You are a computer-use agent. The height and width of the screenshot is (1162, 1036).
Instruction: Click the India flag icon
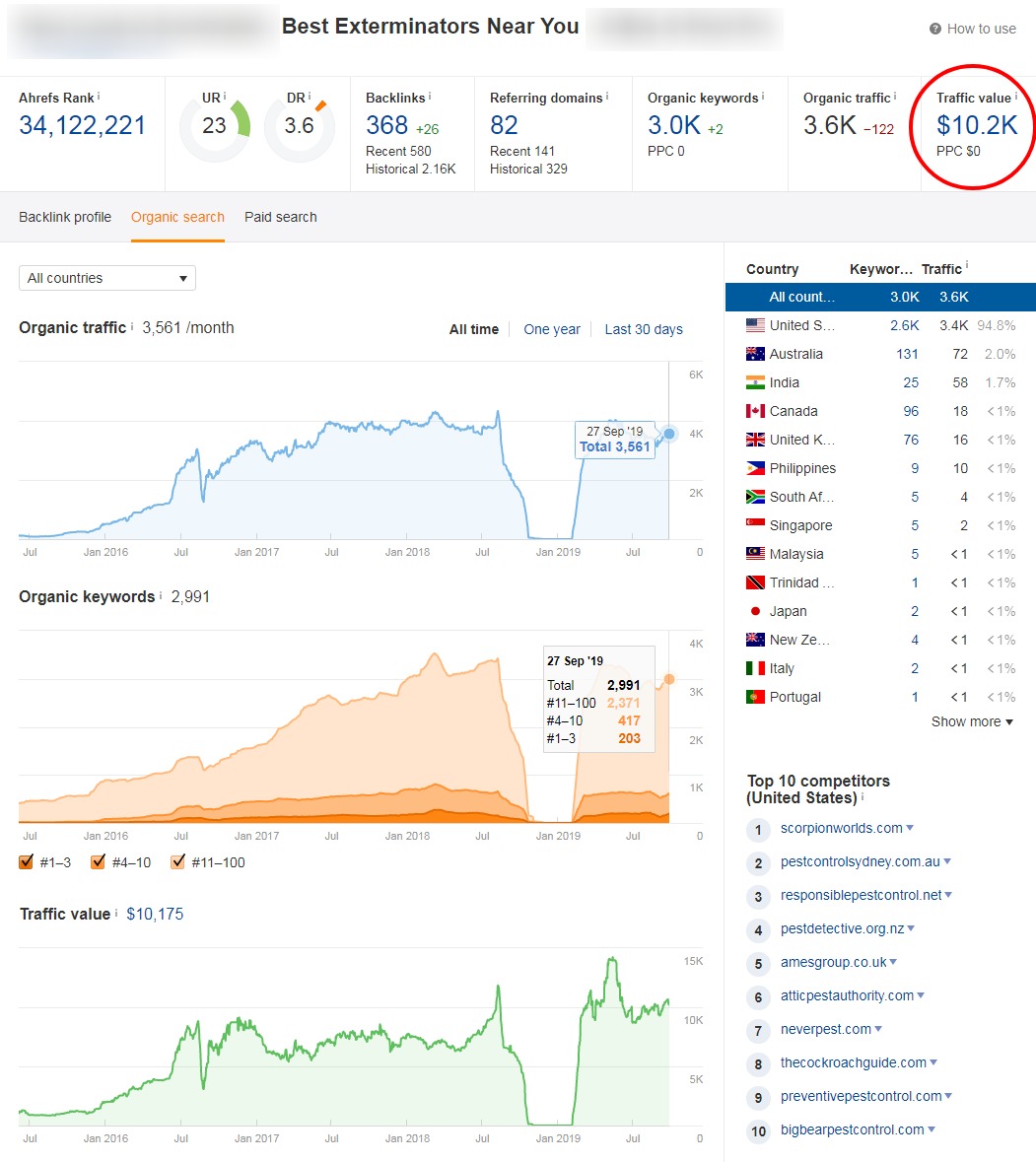click(755, 382)
